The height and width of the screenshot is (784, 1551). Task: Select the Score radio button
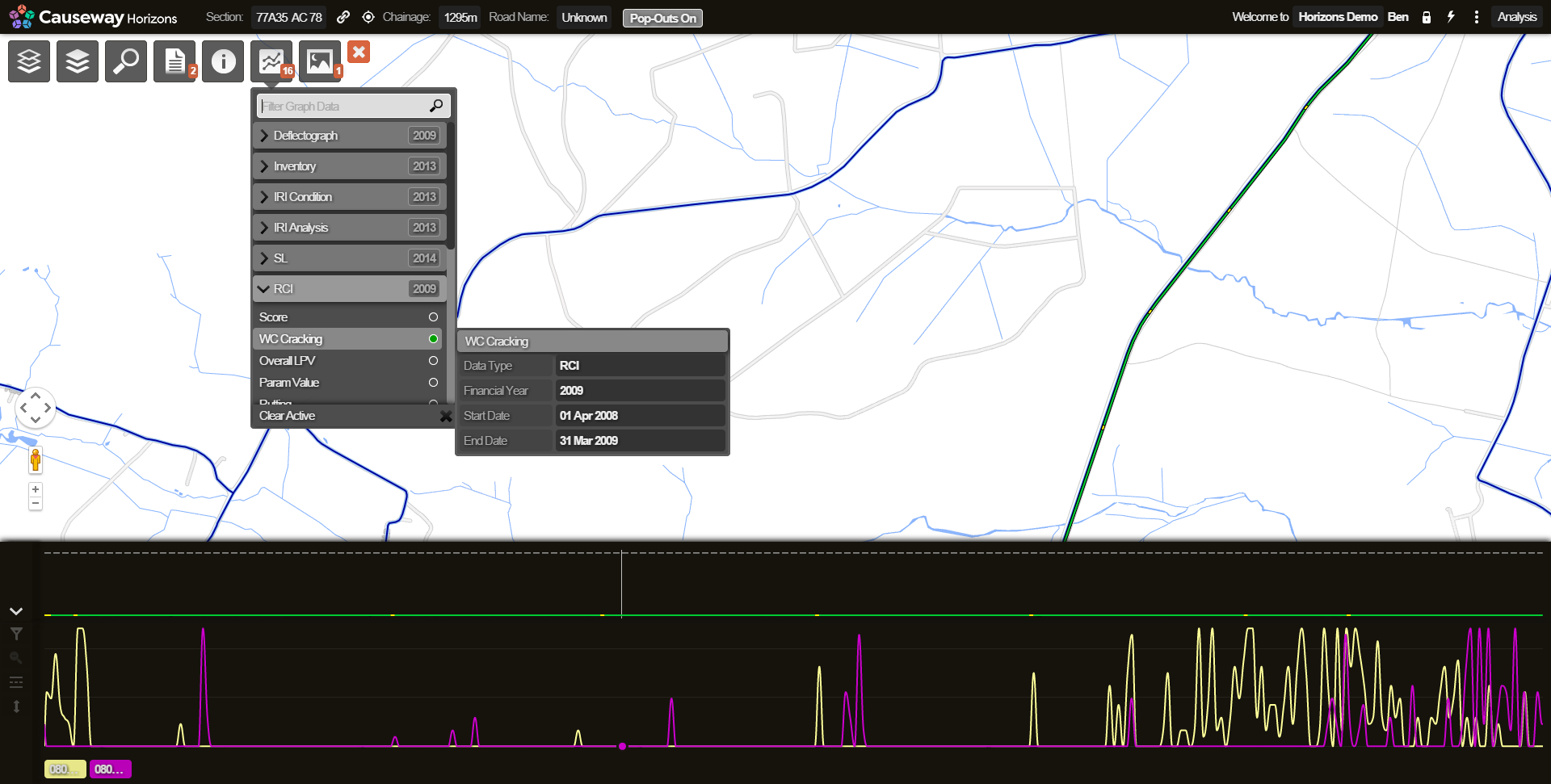pos(434,317)
